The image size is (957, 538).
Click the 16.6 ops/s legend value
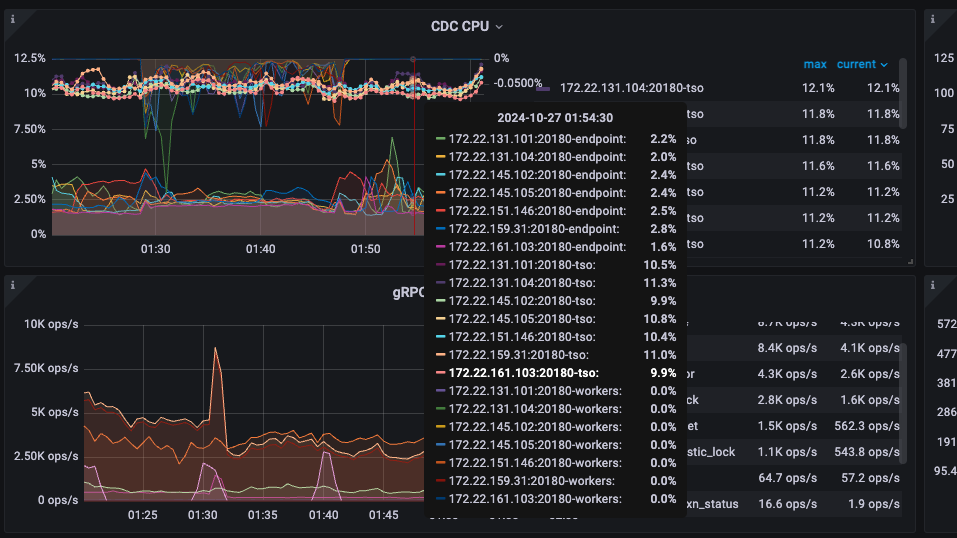(x=787, y=504)
